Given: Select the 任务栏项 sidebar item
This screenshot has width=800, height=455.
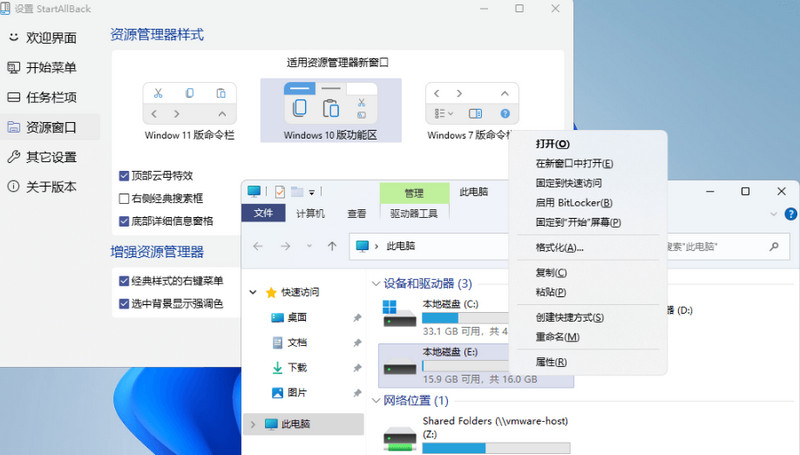Looking at the screenshot, I should (x=42, y=97).
